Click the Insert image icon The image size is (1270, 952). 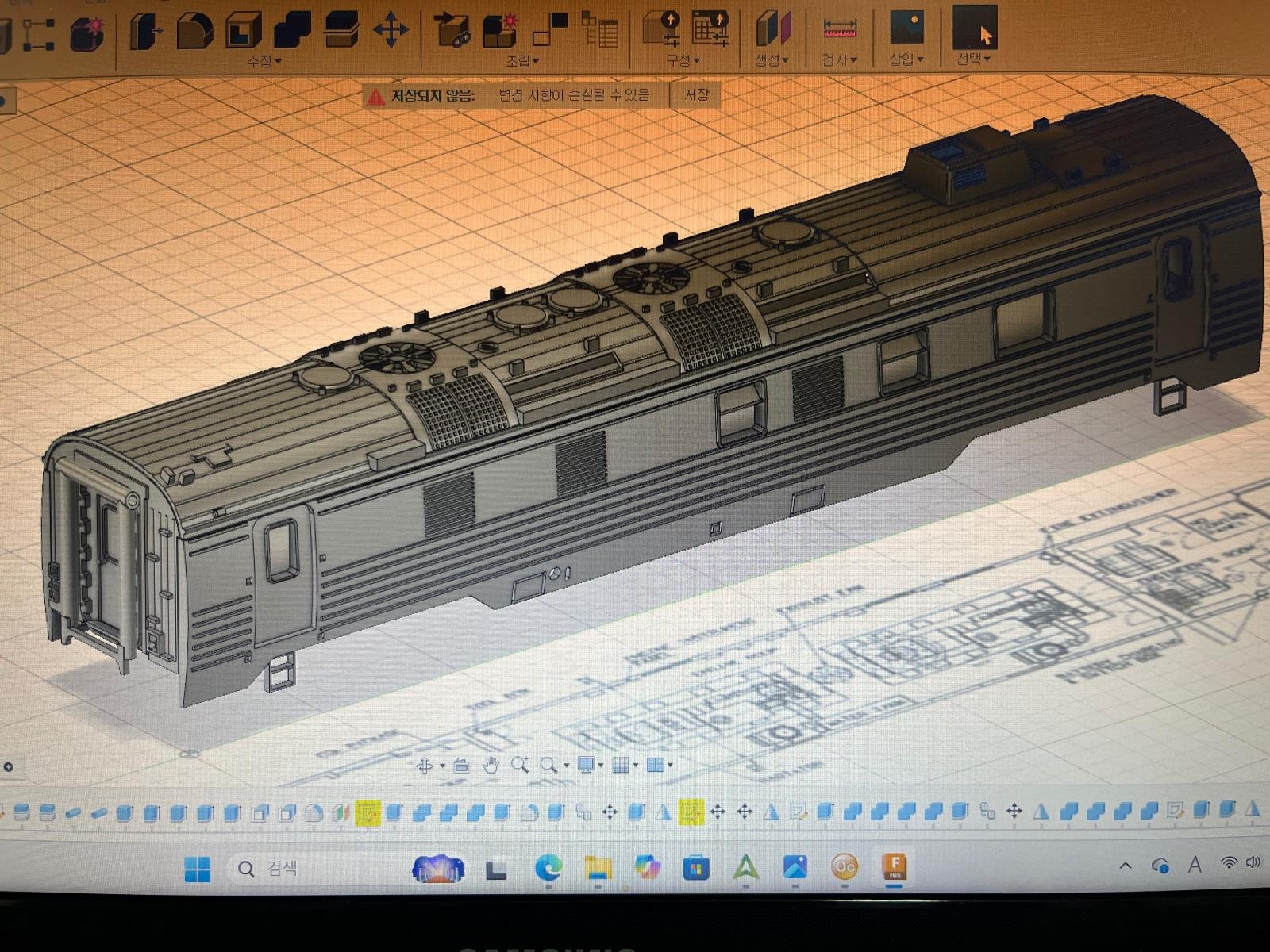906,28
